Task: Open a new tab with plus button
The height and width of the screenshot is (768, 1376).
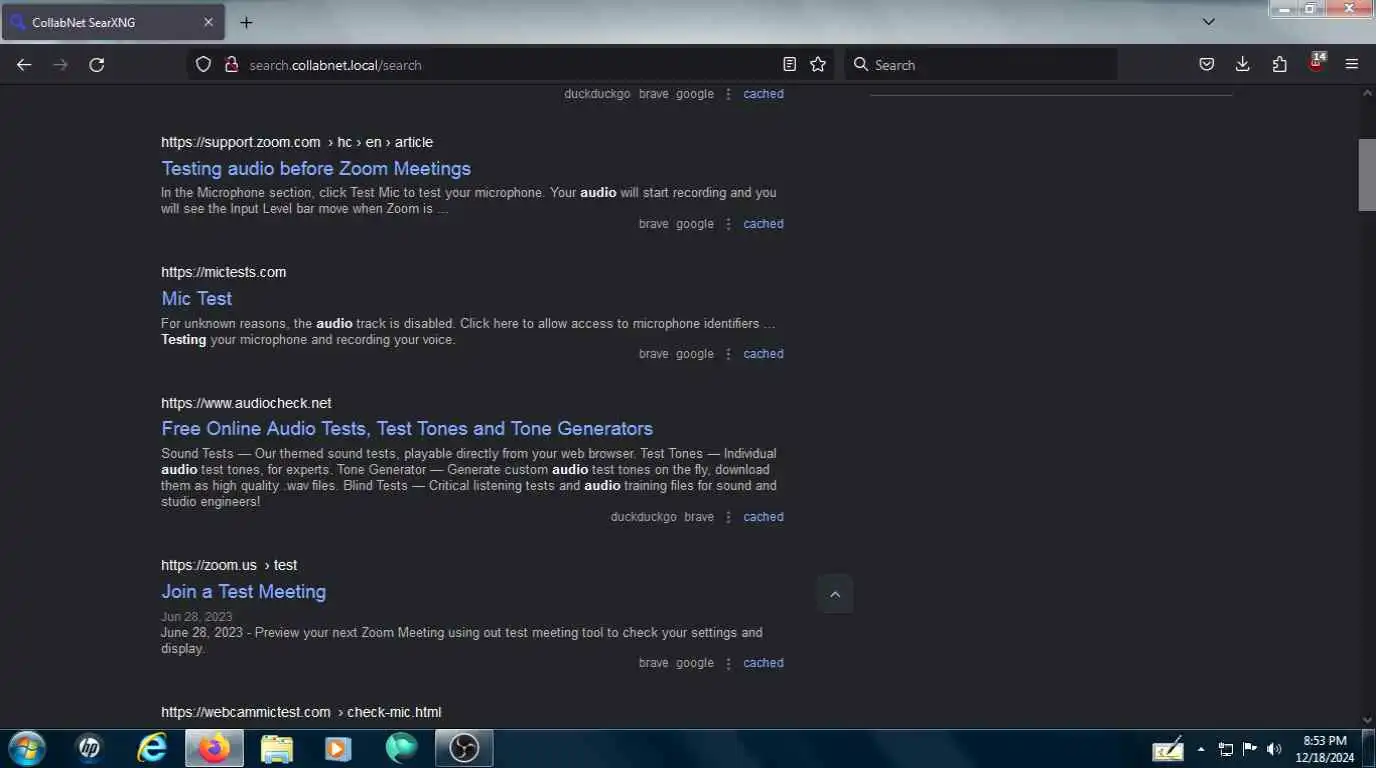Action: click(246, 22)
